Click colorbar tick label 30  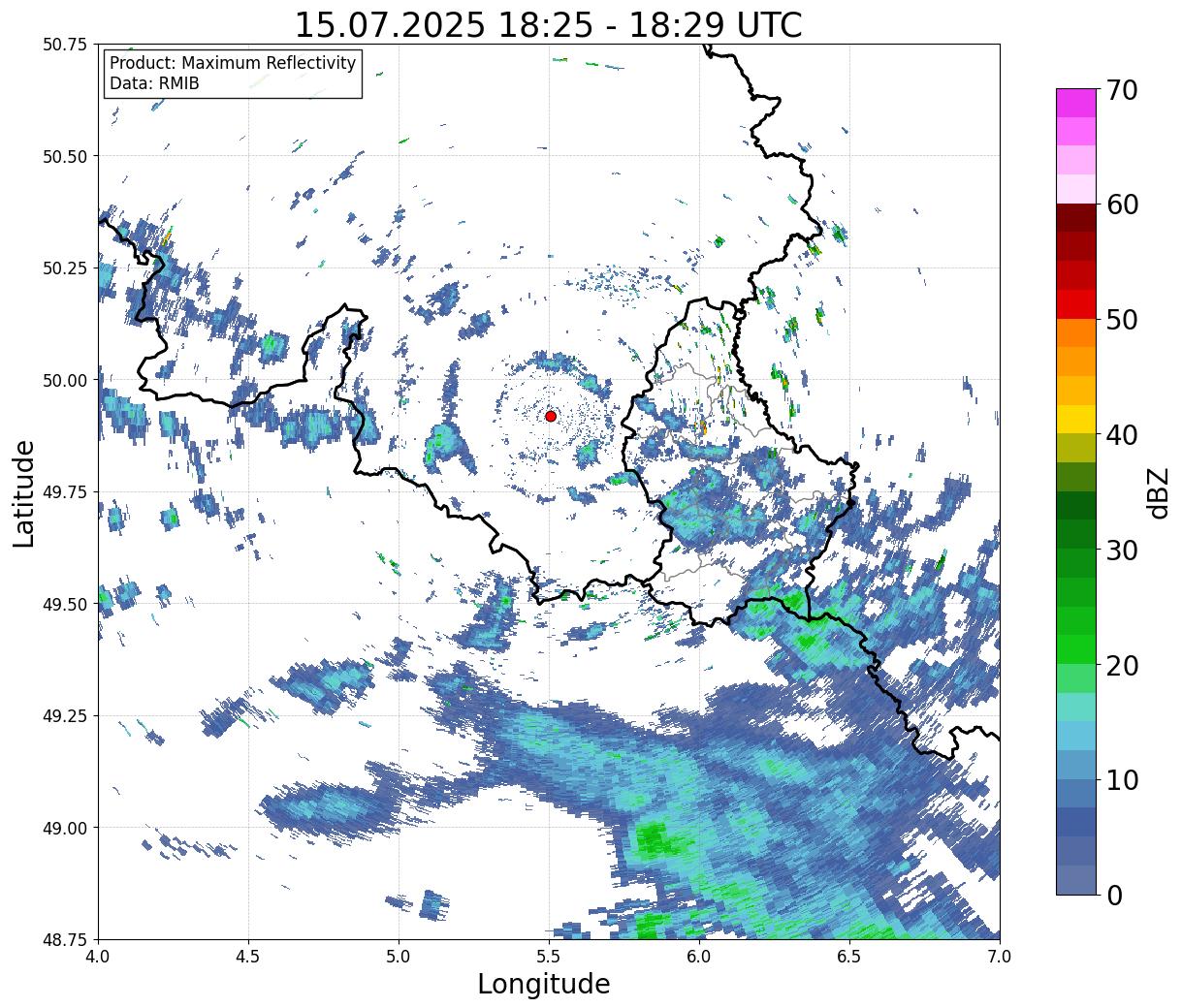[1122, 550]
